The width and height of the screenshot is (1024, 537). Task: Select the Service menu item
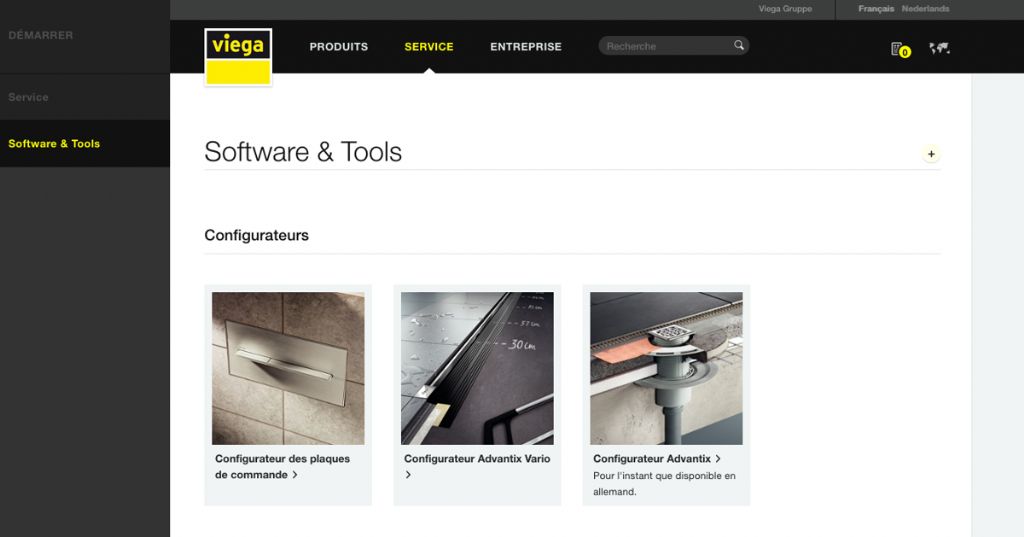pyautogui.click(x=429, y=47)
